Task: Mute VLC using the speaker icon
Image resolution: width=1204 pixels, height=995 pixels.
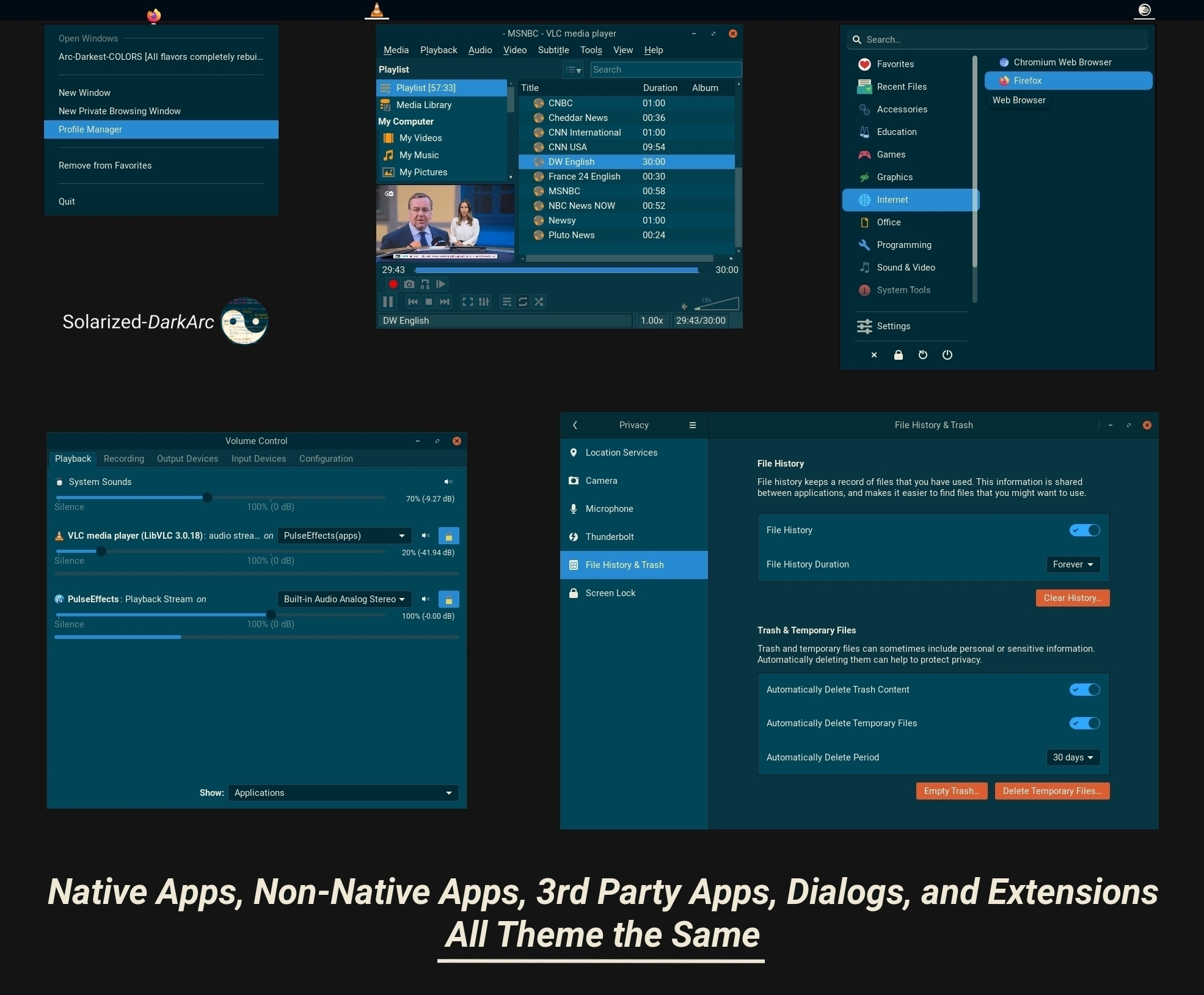Action: tap(685, 306)
